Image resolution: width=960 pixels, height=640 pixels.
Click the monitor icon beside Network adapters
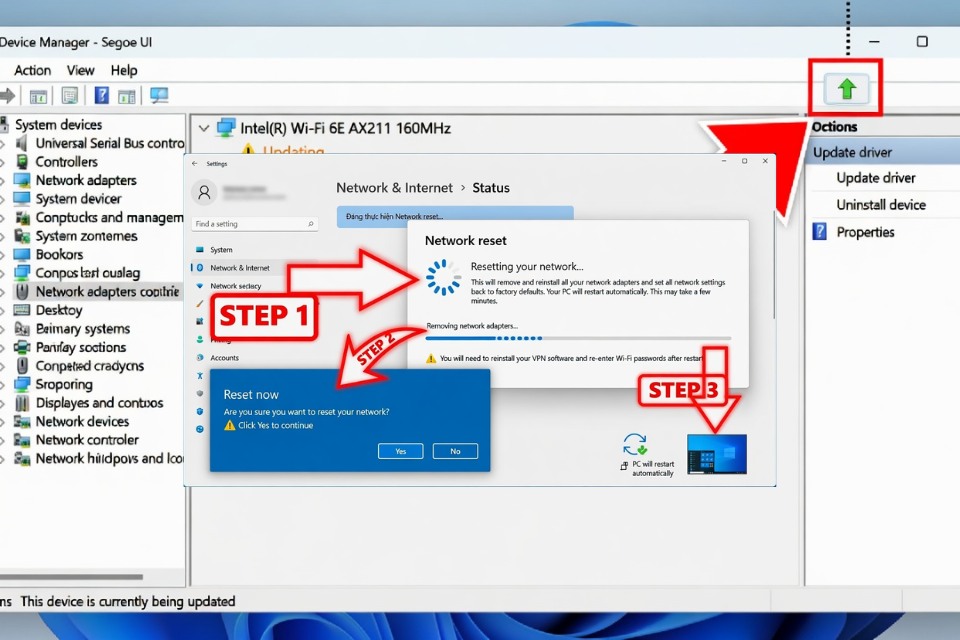[22, 180]
